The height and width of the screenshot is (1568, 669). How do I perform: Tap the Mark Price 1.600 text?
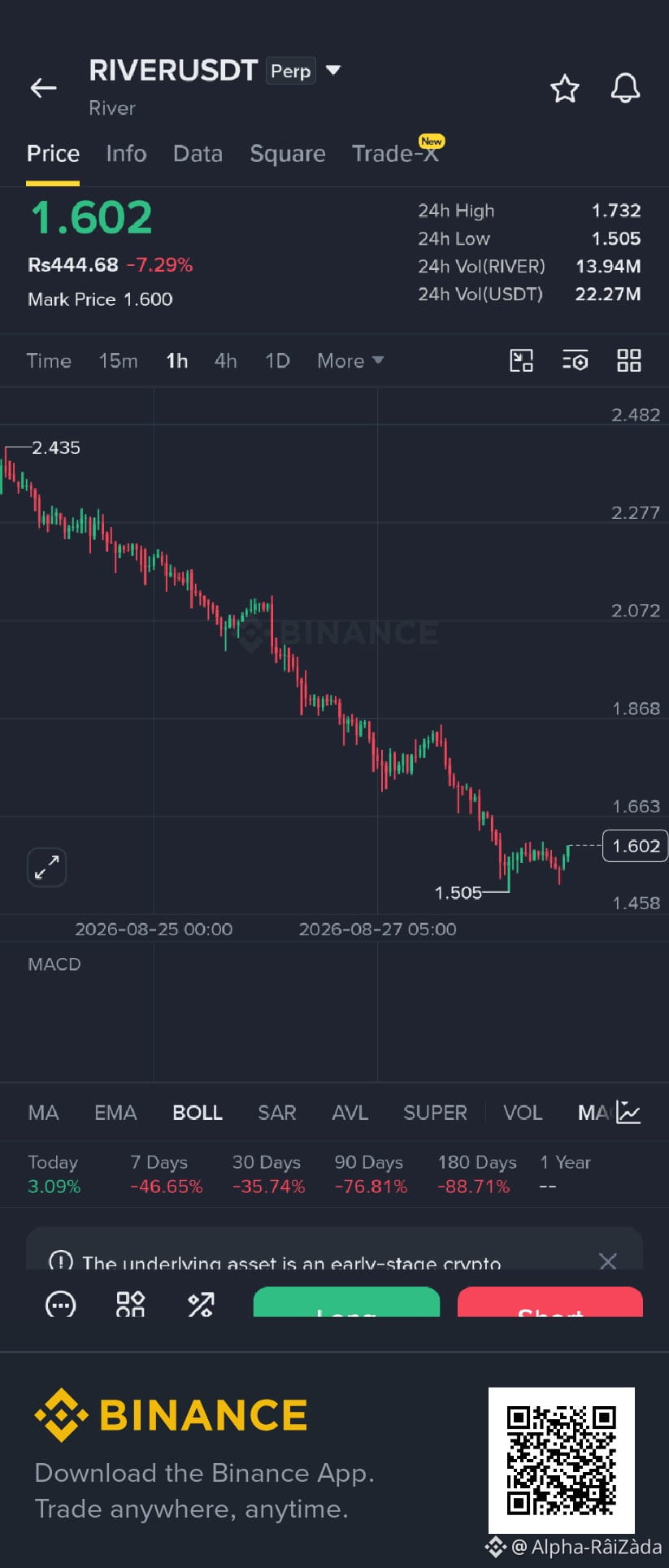(100, 299)
